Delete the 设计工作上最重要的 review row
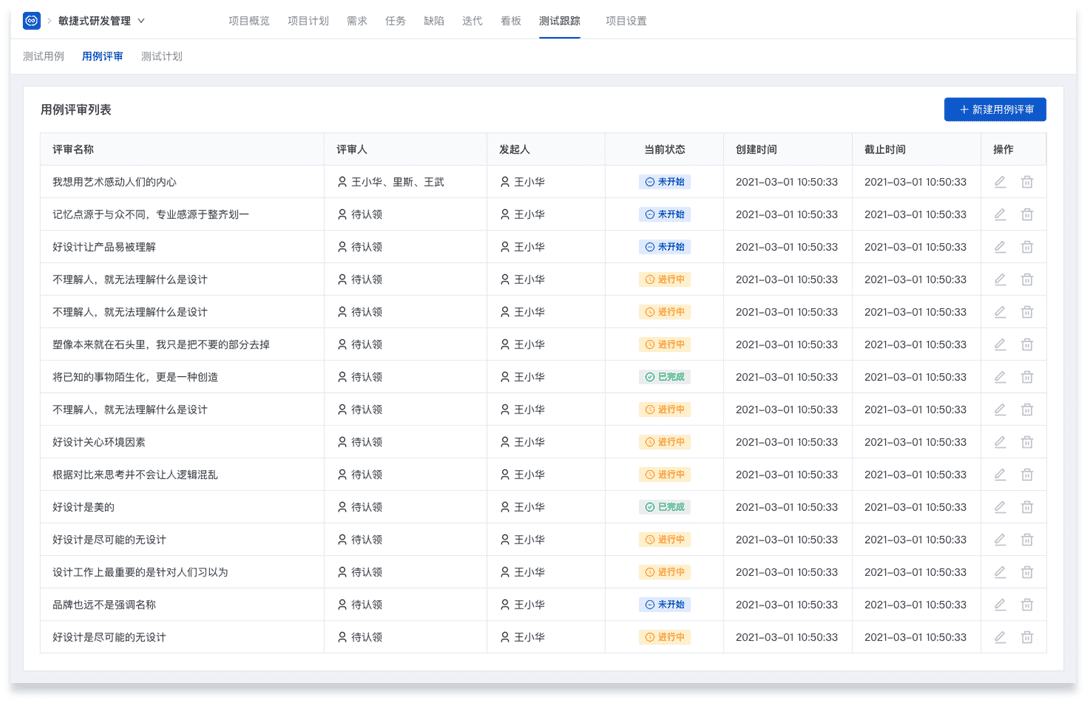 coord(1027,572)
